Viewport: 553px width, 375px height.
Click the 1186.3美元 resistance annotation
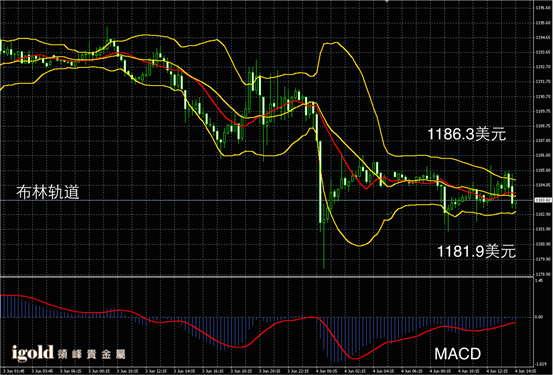click(467, 134)
